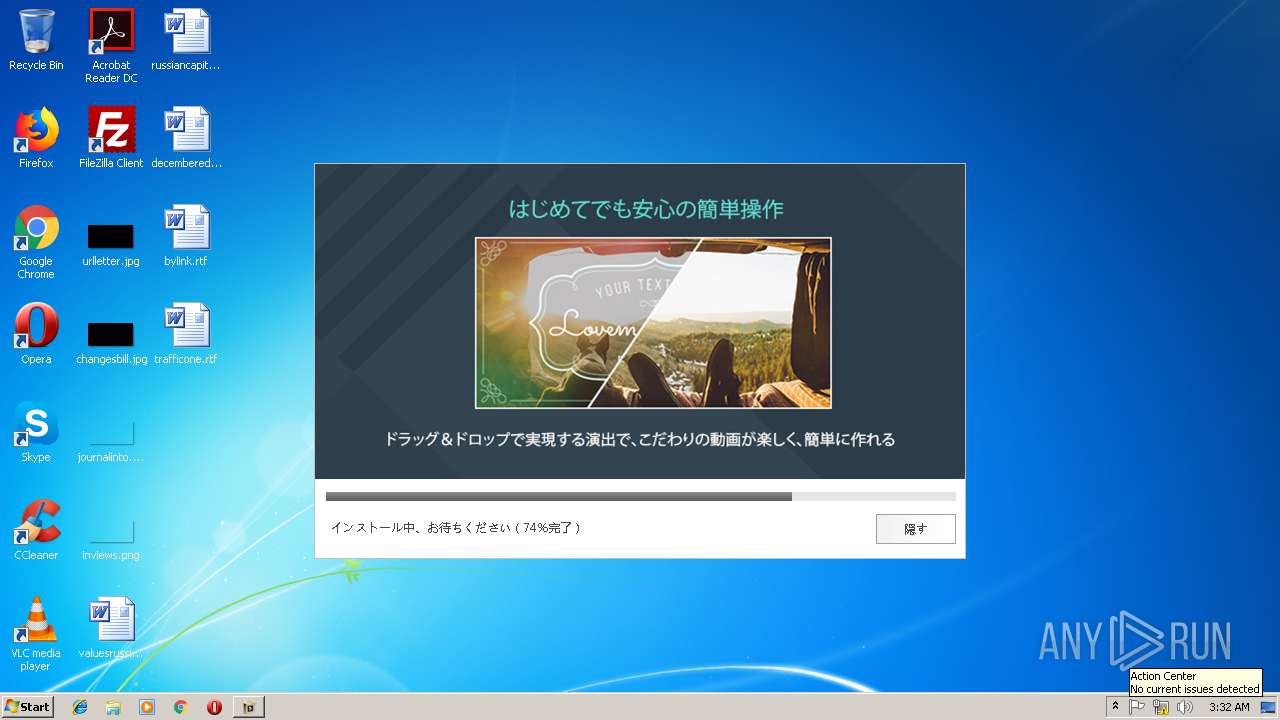
Task: Open the Recycle Bin desktop icon
Action: (36, 40)
